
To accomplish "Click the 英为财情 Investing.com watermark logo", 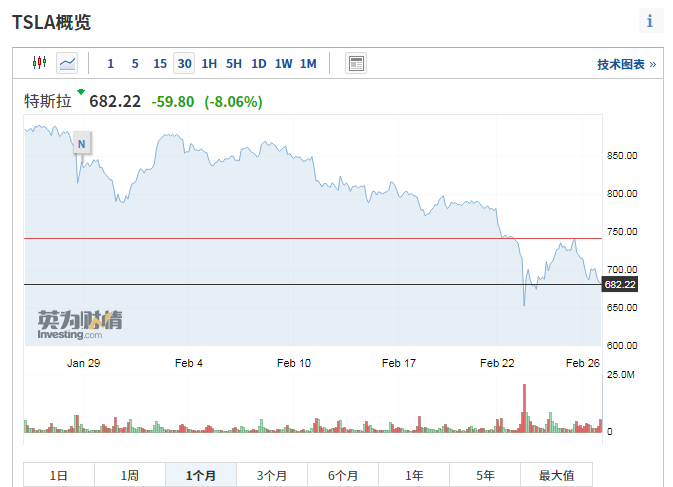I will 79,325.
